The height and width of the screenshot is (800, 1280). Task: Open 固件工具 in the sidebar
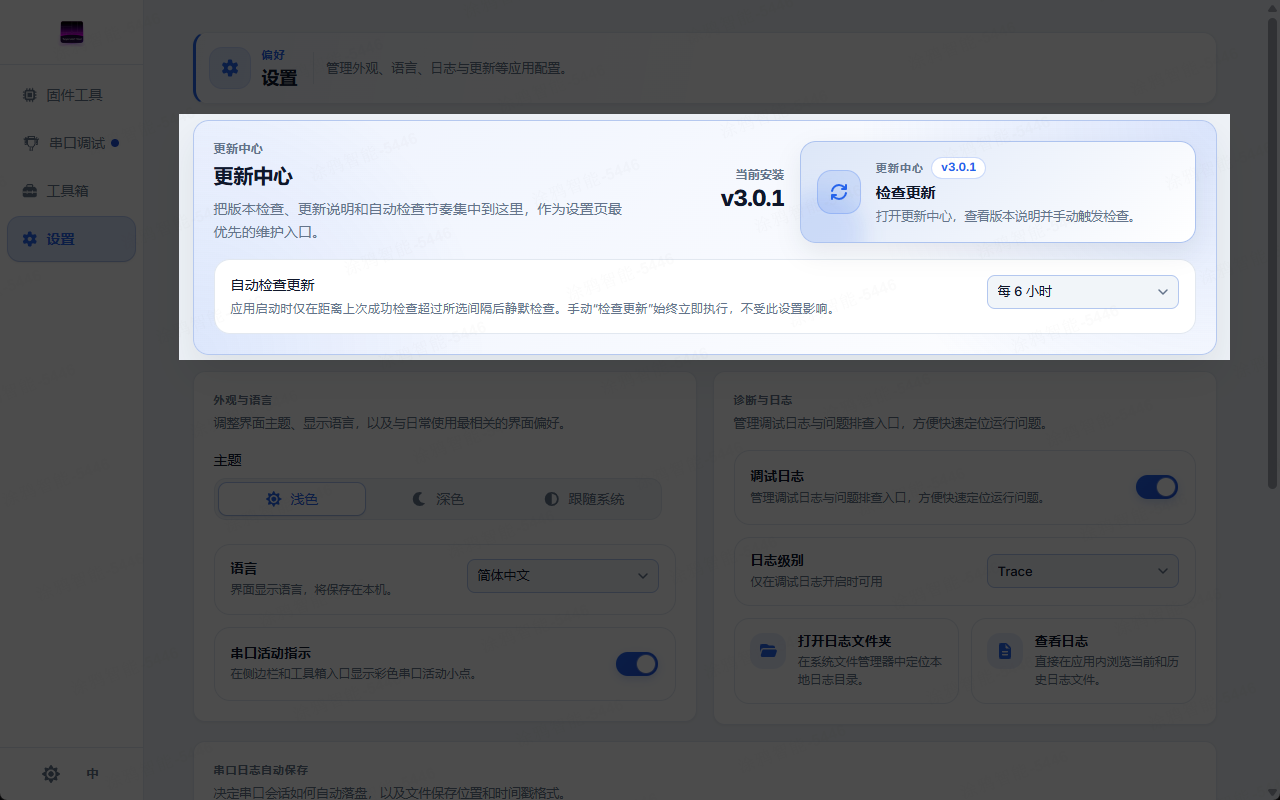(x=71, y=95)
